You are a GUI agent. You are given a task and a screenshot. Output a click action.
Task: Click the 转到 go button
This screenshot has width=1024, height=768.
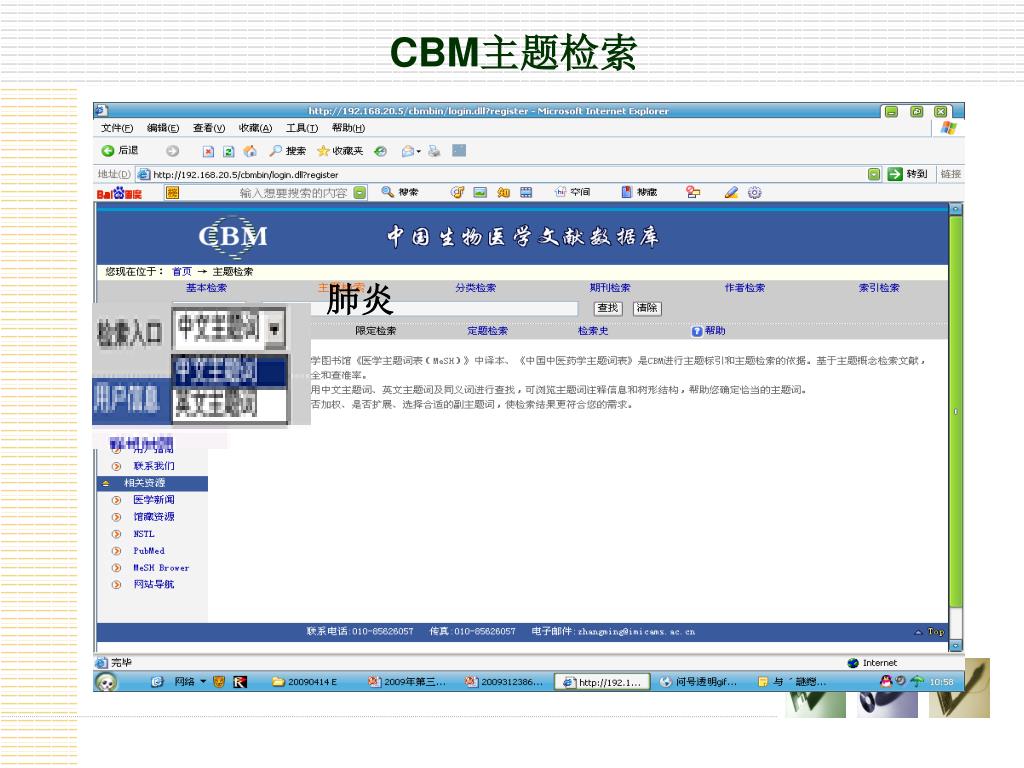tap(908, 174)
